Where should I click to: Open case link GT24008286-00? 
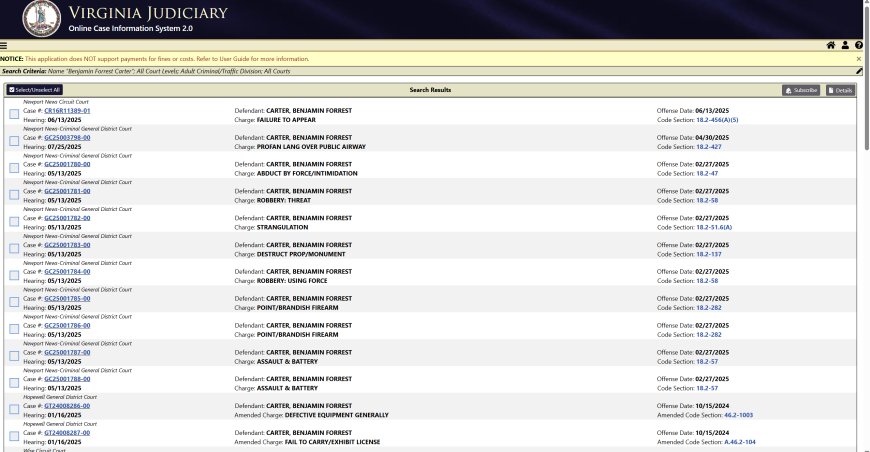pyautogui.click(x=67, y=406)
